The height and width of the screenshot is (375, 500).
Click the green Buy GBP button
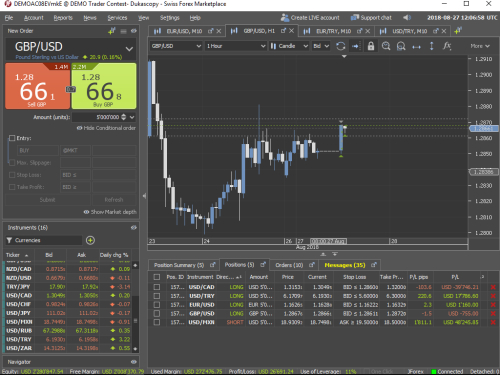point(104,86)
